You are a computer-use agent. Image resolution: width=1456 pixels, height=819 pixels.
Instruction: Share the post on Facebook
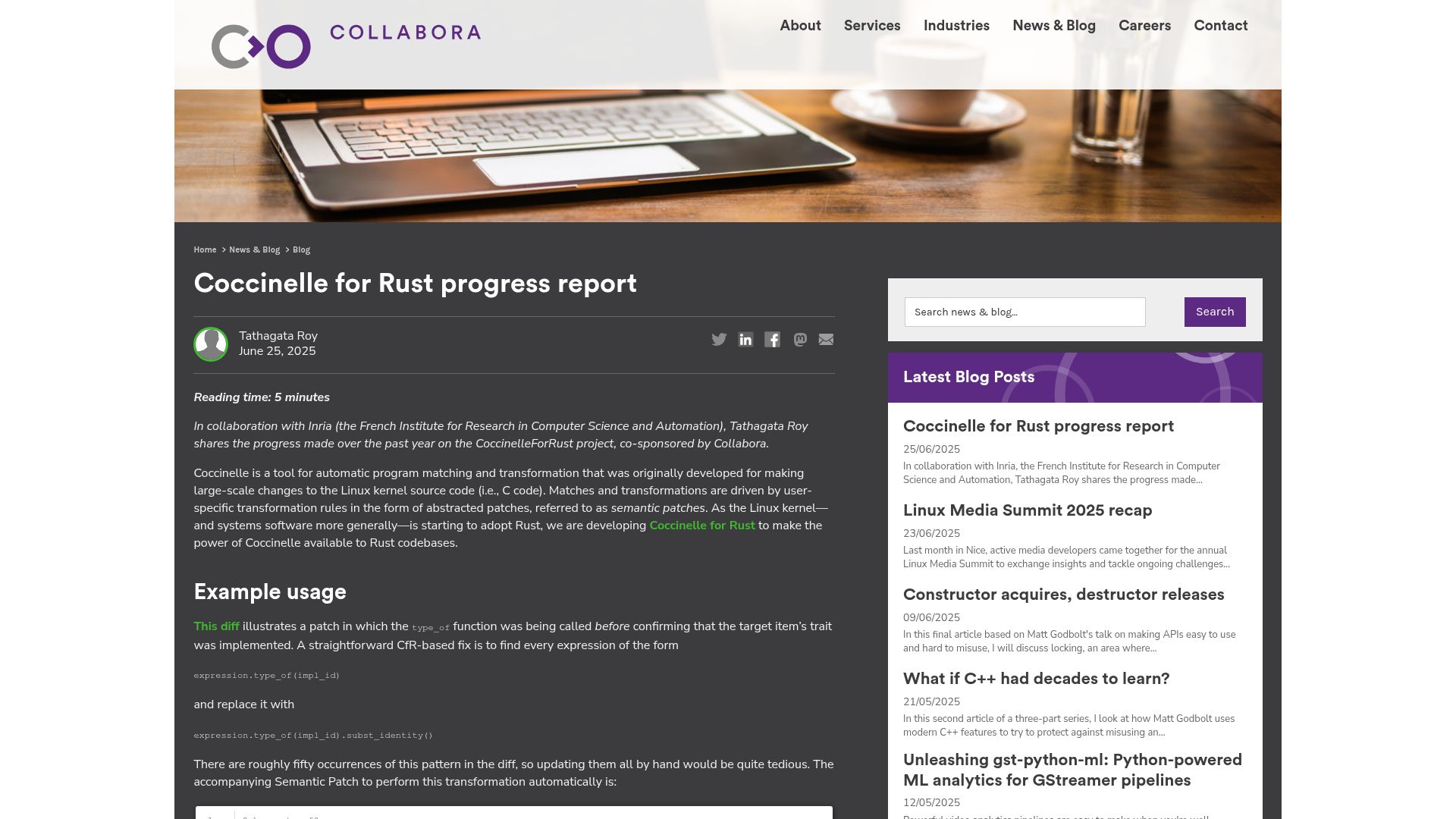tap(772, 340)
